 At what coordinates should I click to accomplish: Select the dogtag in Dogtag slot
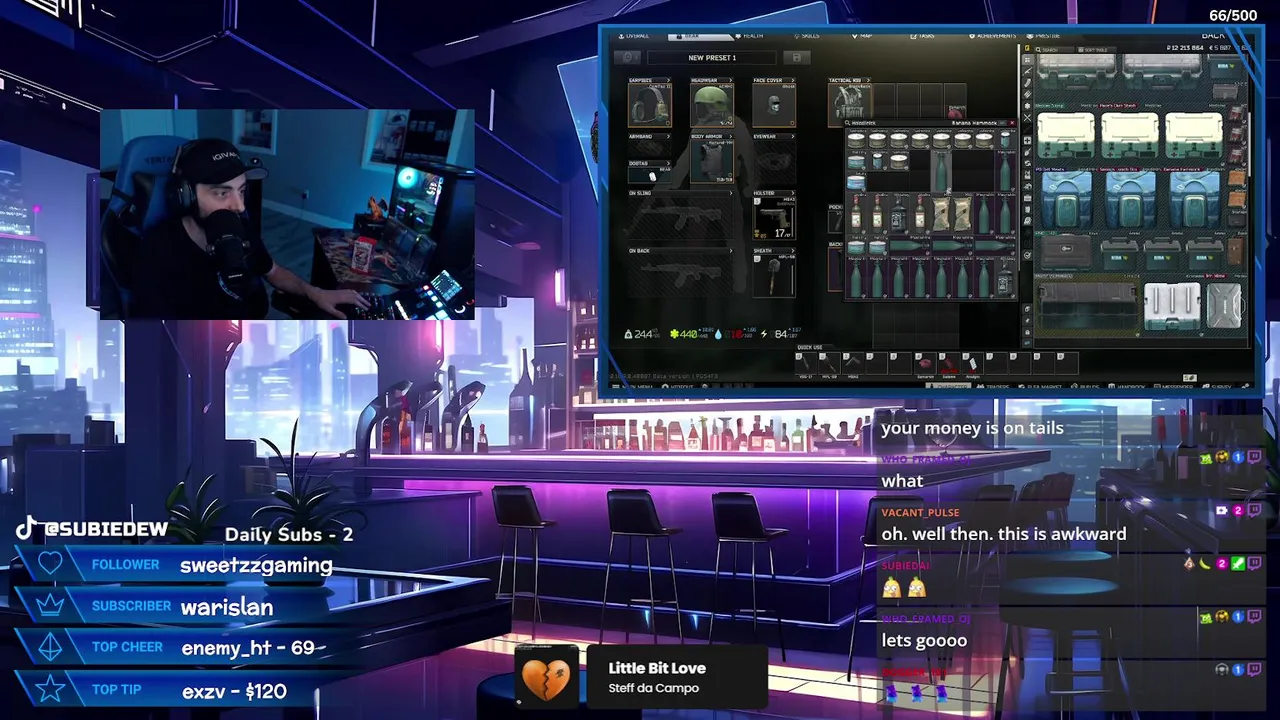click(x=650, y=175)
